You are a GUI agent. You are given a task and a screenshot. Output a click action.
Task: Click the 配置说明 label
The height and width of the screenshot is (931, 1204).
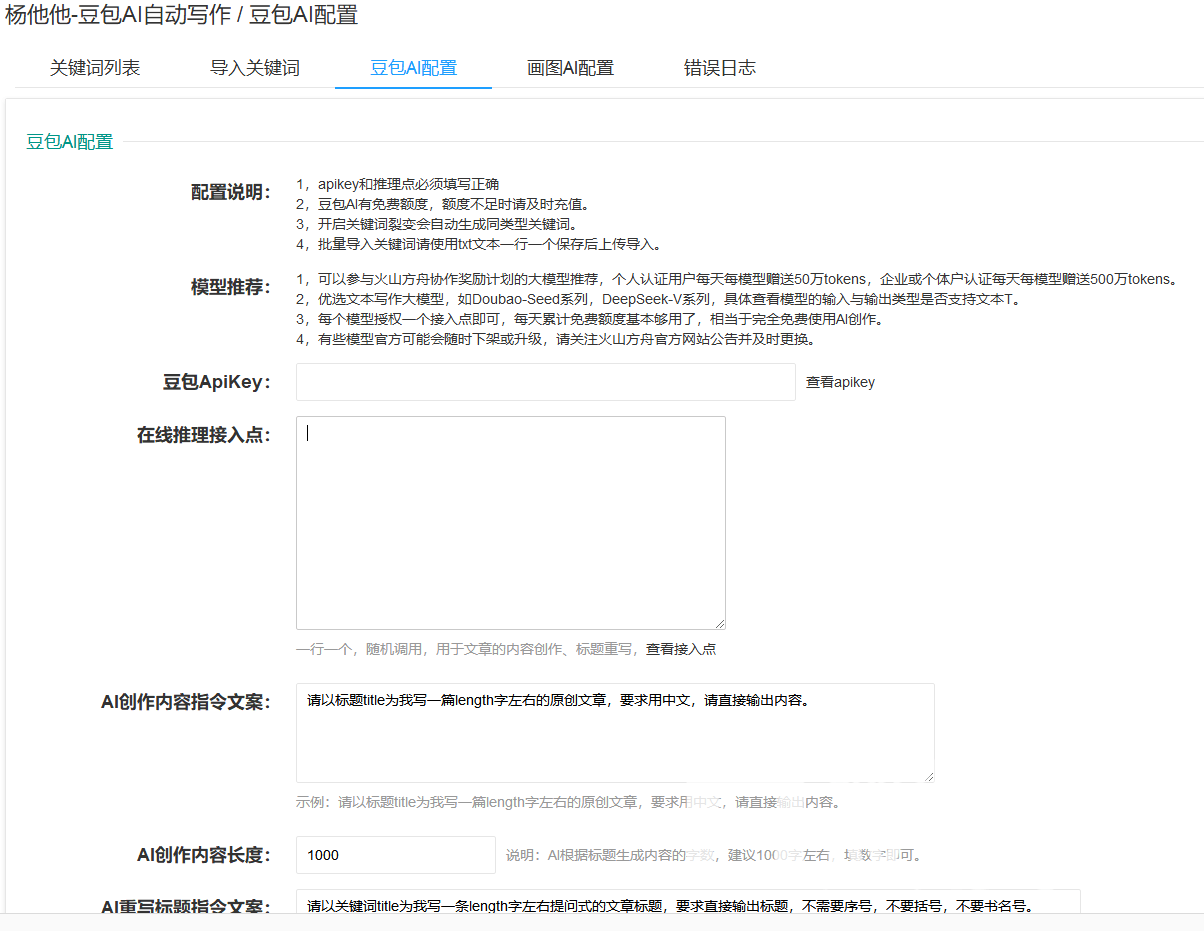[230, 192]
